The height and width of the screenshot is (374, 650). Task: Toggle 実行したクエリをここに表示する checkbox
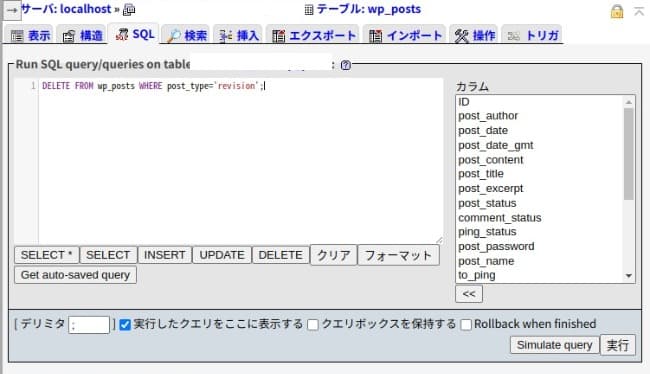click(125, 325)
